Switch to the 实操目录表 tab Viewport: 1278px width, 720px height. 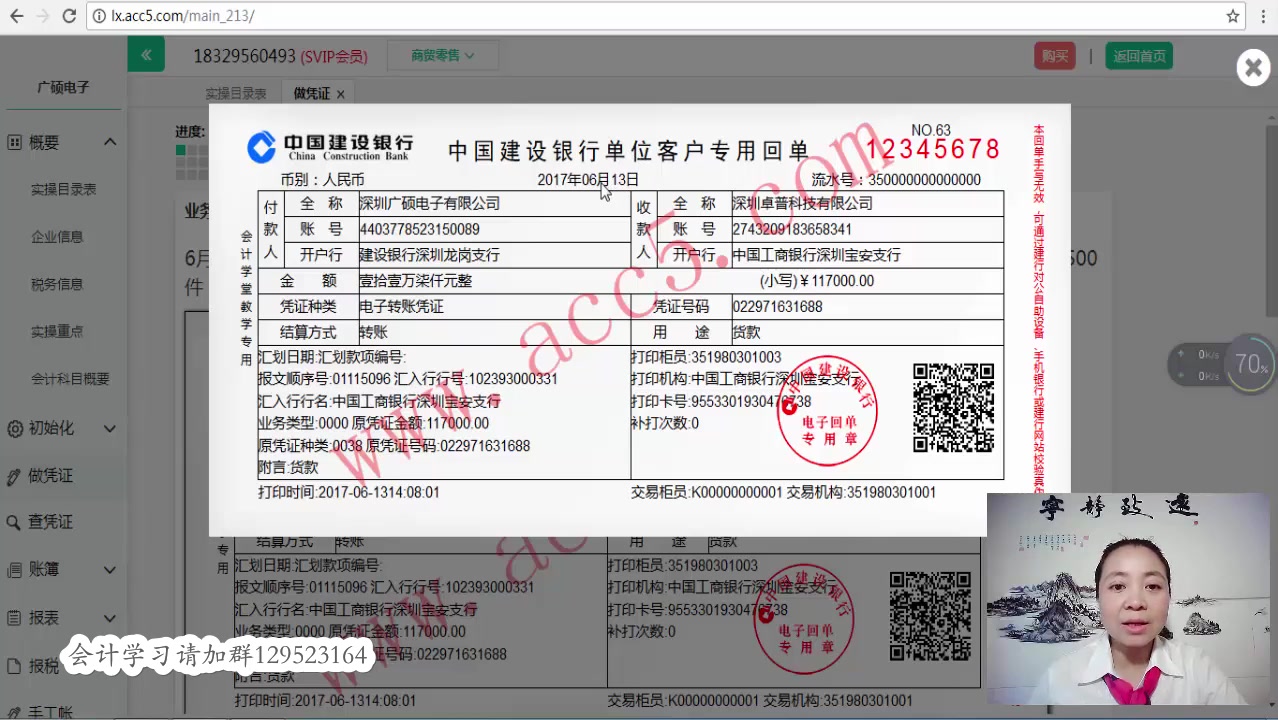pyautogui.click(x=236, y=92)
